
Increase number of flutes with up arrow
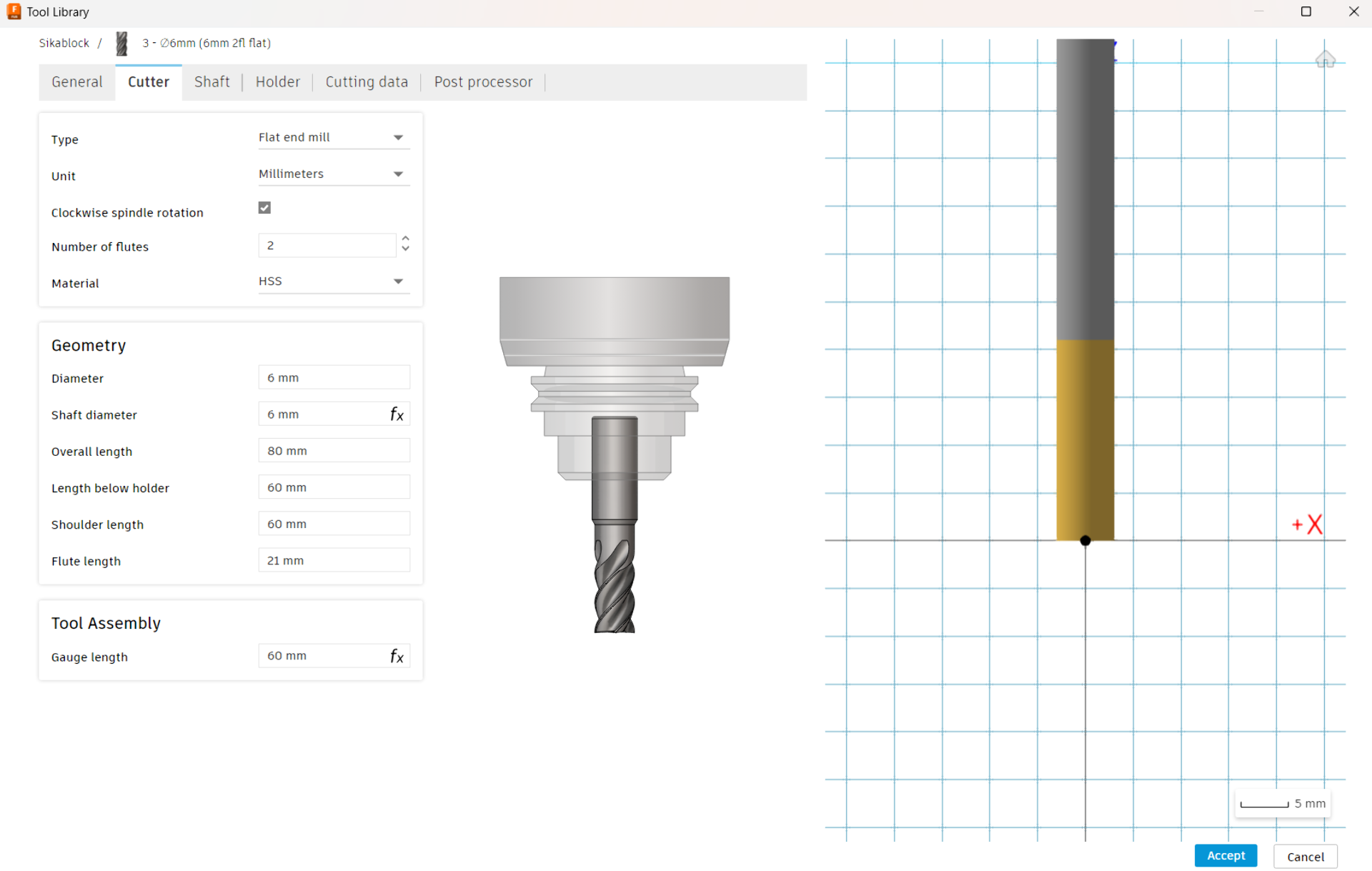(405, 239)
